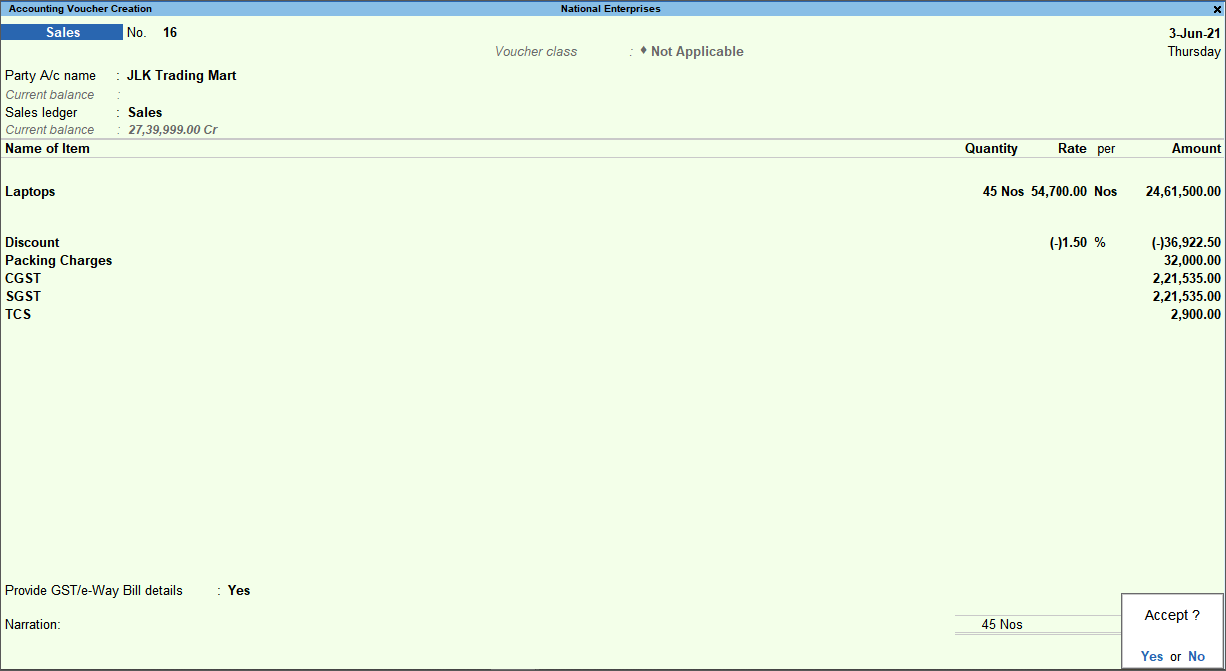This screenshot has width=1226, height=671.
Task: Click the Sales ledger field
Action: tap(145, 112)
